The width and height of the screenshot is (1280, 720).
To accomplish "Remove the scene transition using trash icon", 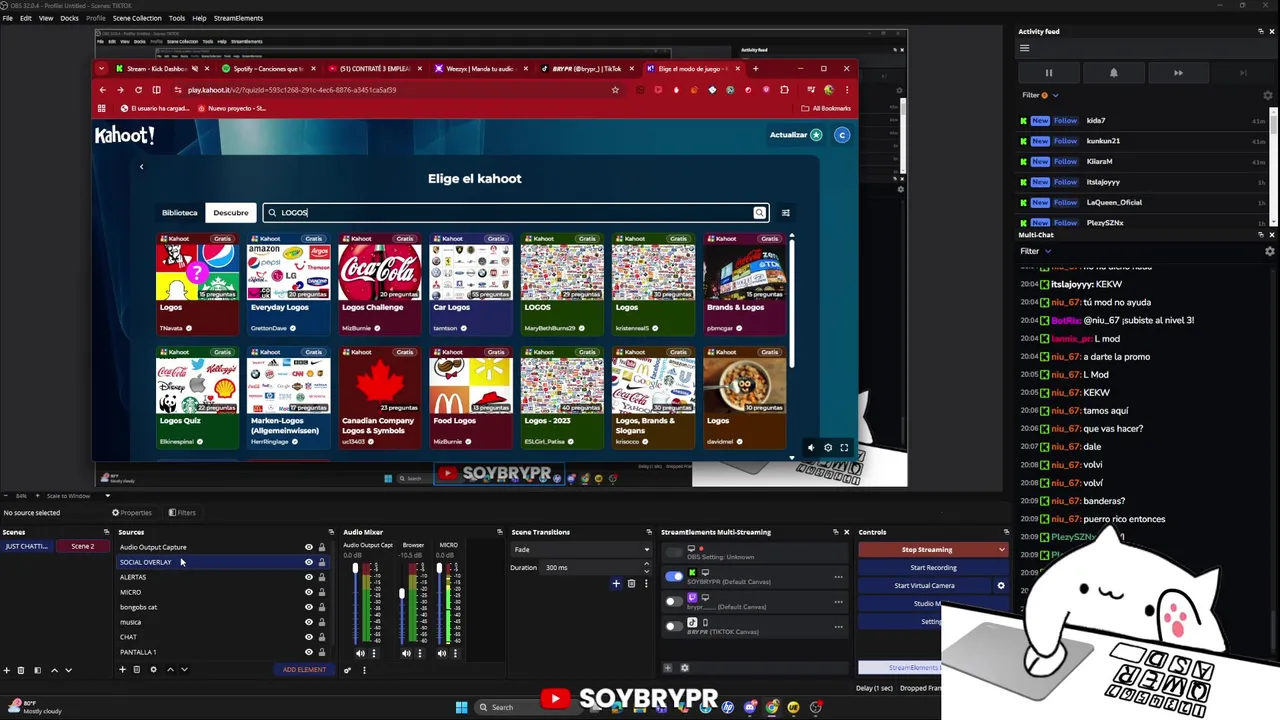I will [631, 583].
